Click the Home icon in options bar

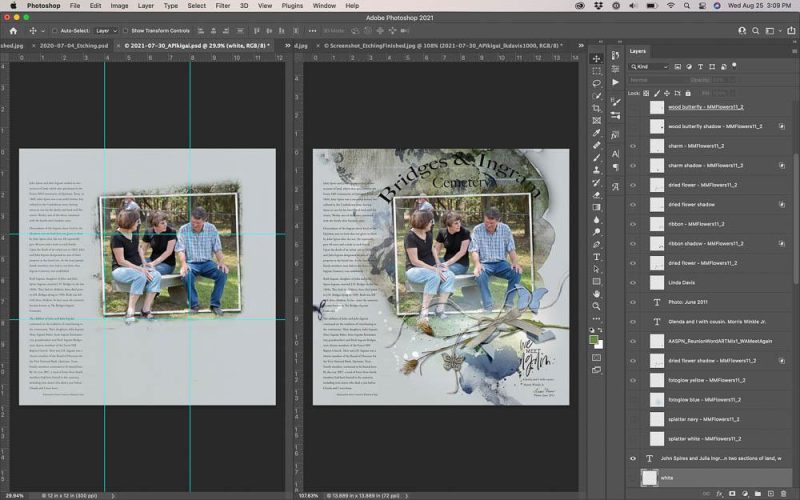(13, 31)
